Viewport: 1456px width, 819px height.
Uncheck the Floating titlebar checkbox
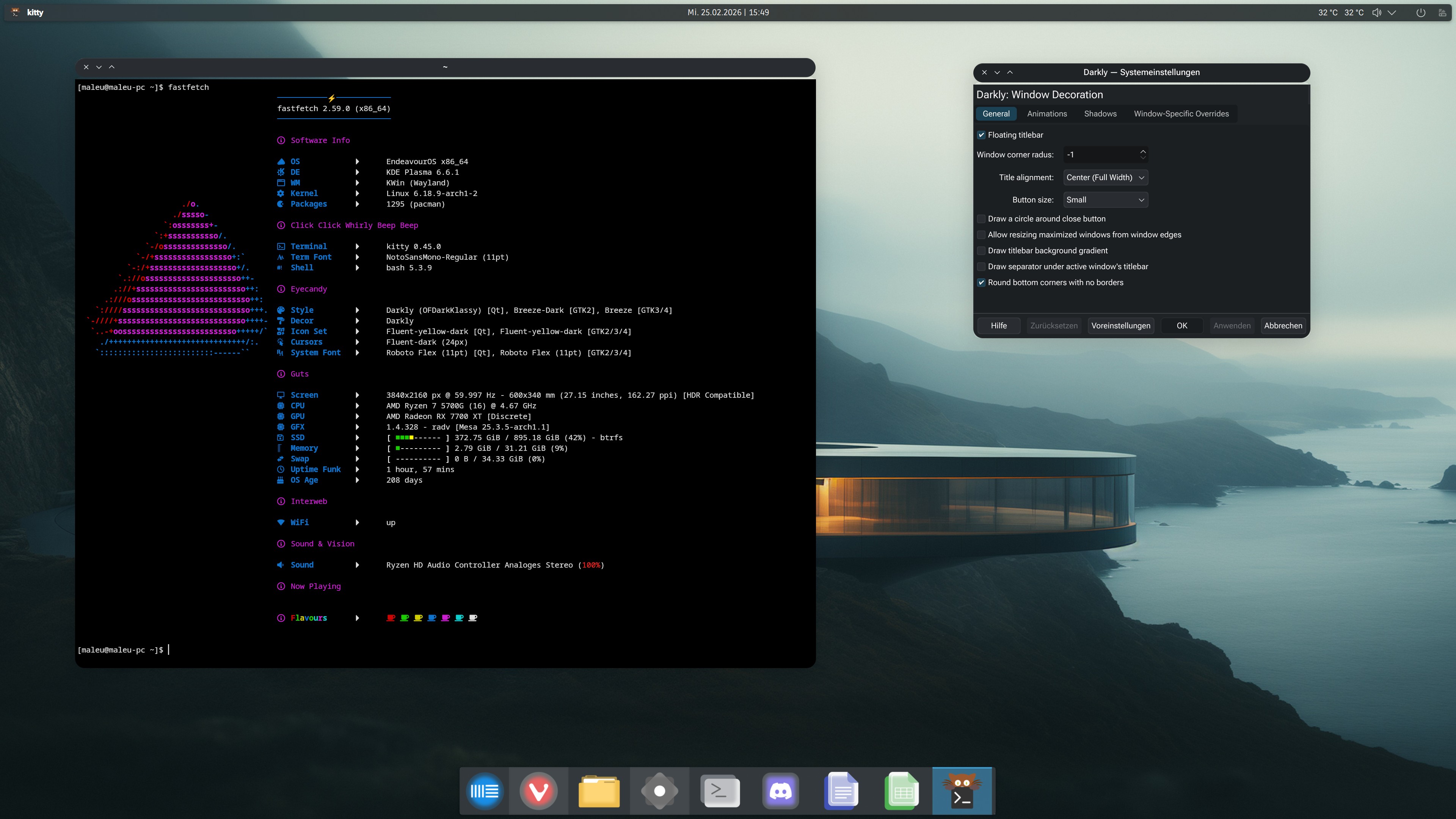(x=981, y=135)
